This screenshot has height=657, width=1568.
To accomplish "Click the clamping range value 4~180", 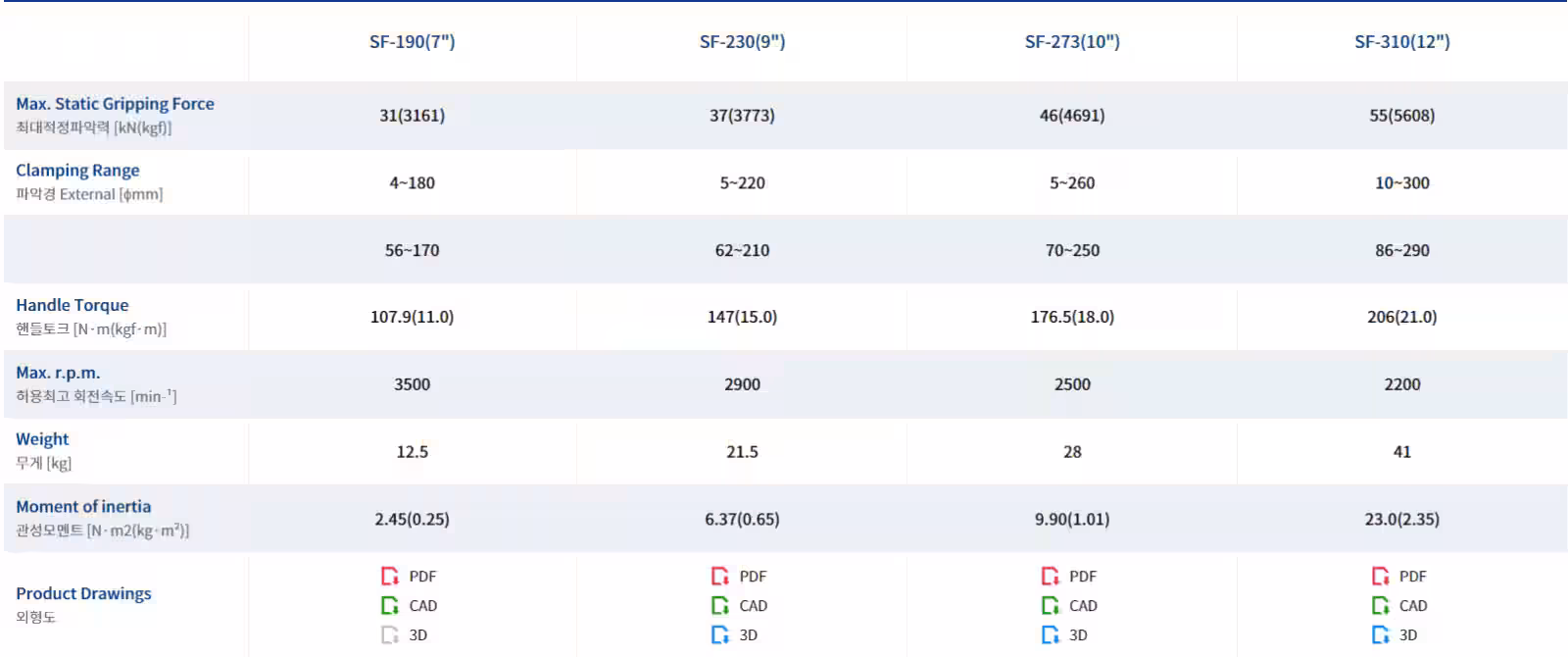I will (x=413, y=183).
